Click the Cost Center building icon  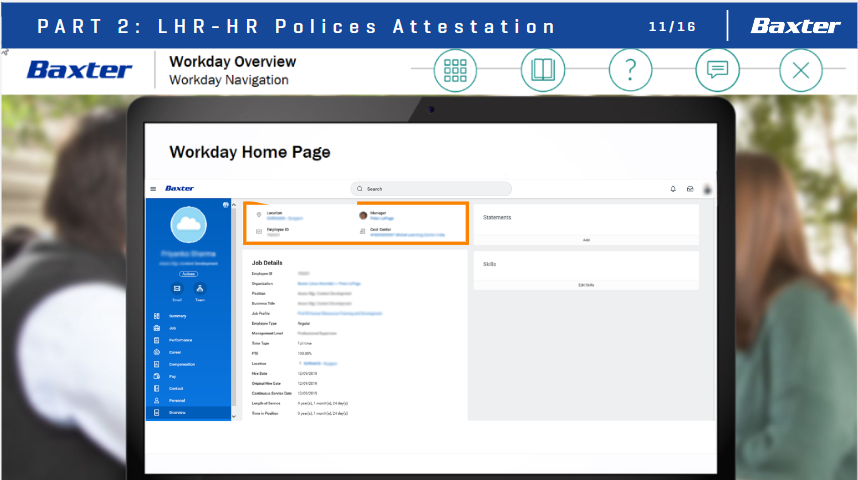[362, 232]
